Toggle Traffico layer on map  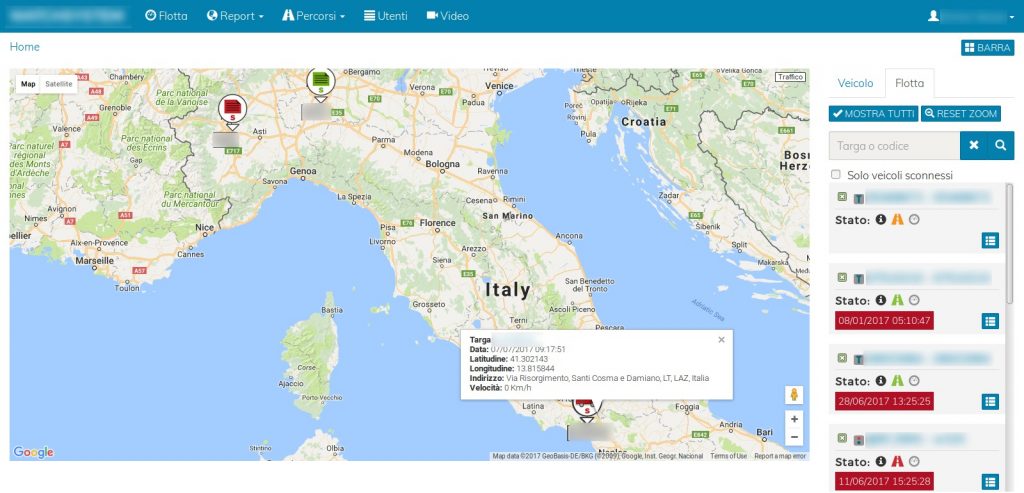point(790,77)
